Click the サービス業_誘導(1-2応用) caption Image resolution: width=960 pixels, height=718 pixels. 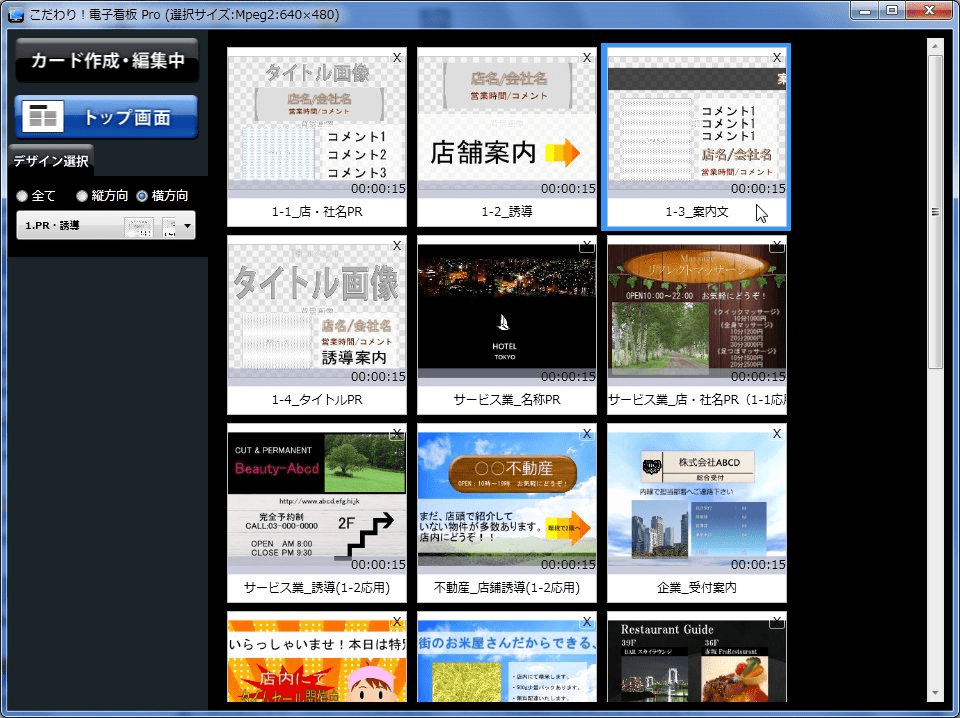(x=317, y=588)
